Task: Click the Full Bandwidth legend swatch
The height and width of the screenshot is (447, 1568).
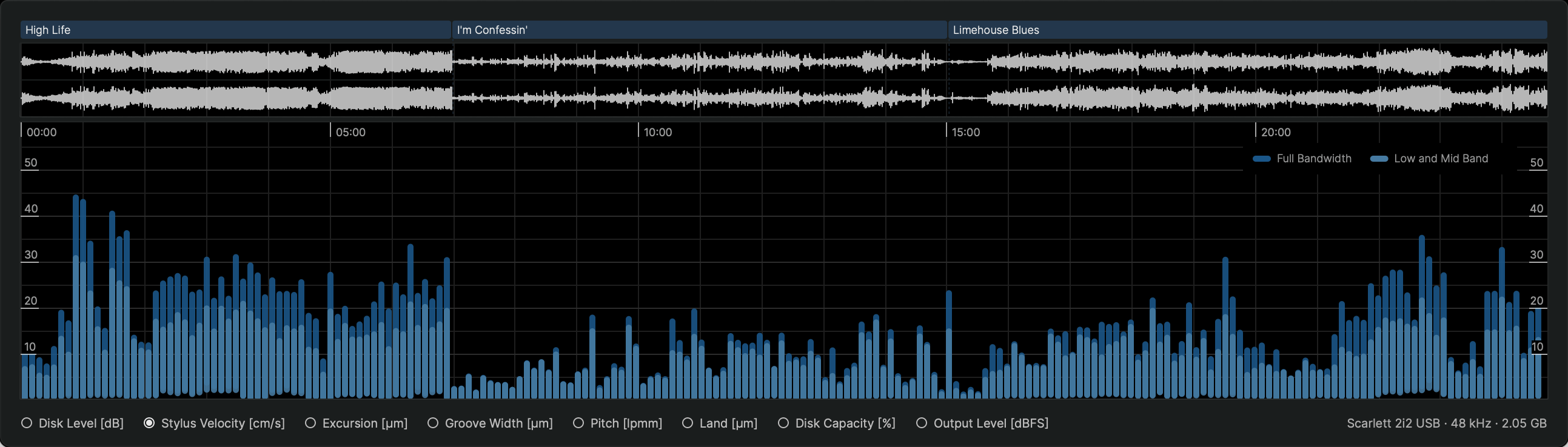Action: [x=1261, y=159]
